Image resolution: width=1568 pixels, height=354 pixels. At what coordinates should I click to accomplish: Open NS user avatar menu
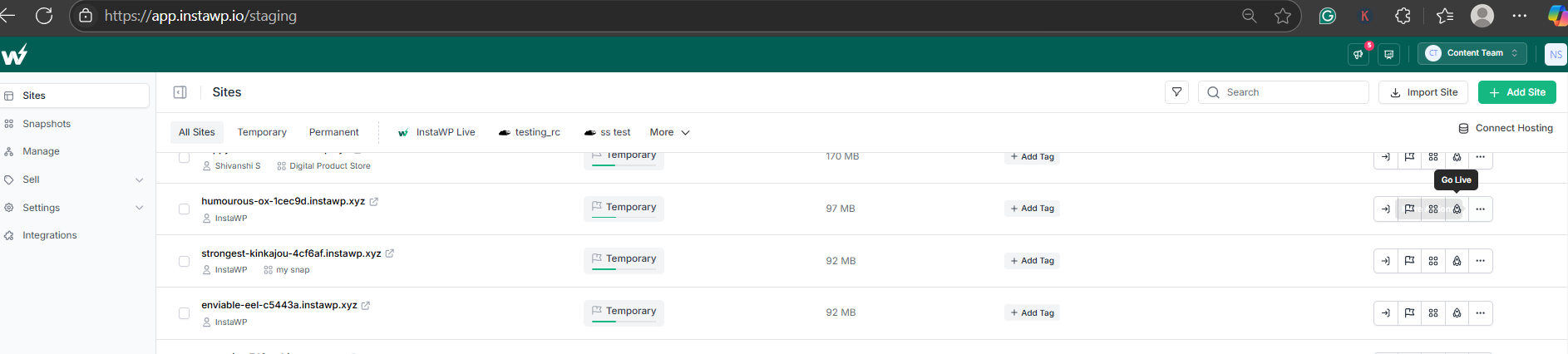pos(1556,54)
